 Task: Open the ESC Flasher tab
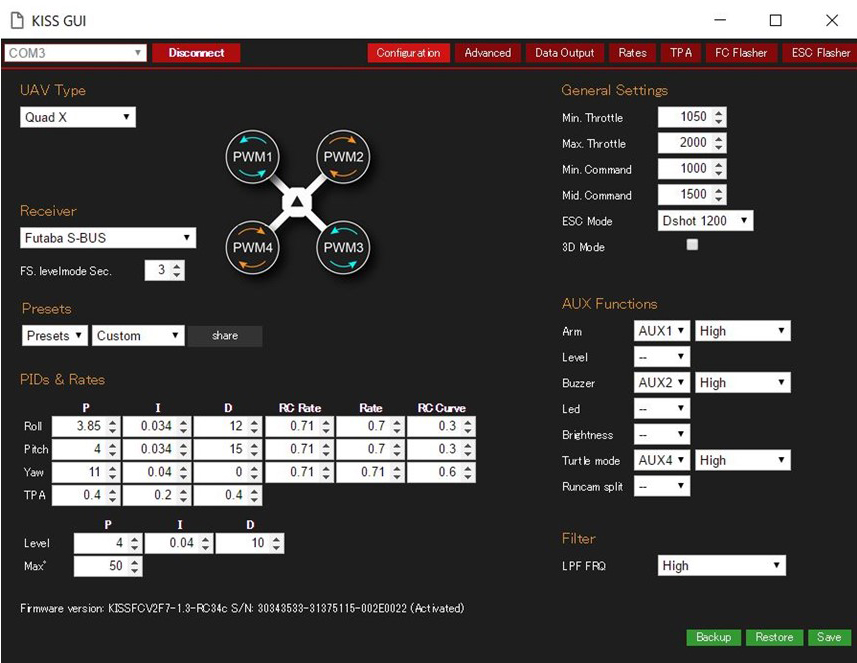820,53
